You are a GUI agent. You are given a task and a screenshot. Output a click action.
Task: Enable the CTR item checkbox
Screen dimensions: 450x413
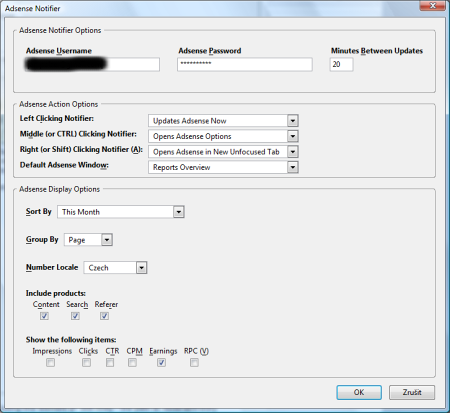(x=110, y=362)
